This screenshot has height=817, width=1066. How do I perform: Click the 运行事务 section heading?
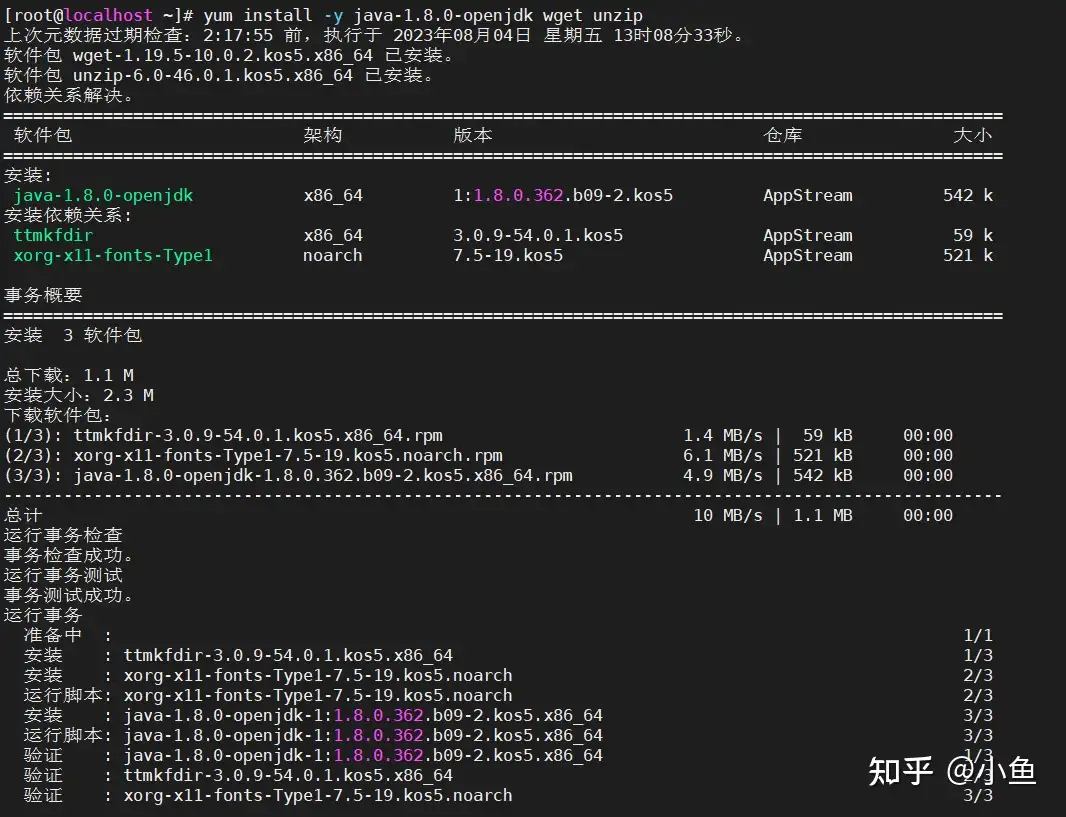(44, 615)
